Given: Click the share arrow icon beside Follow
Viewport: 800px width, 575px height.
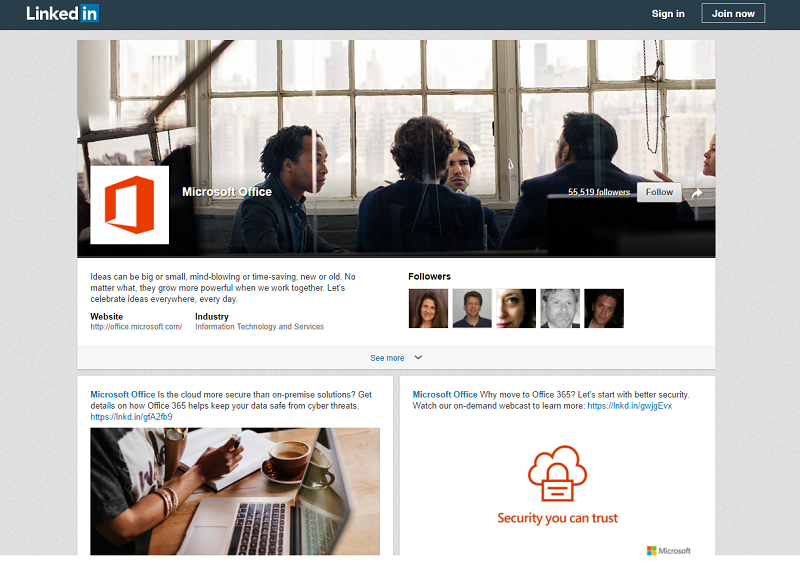Looking at the screenshot, I should click(697, 193).
